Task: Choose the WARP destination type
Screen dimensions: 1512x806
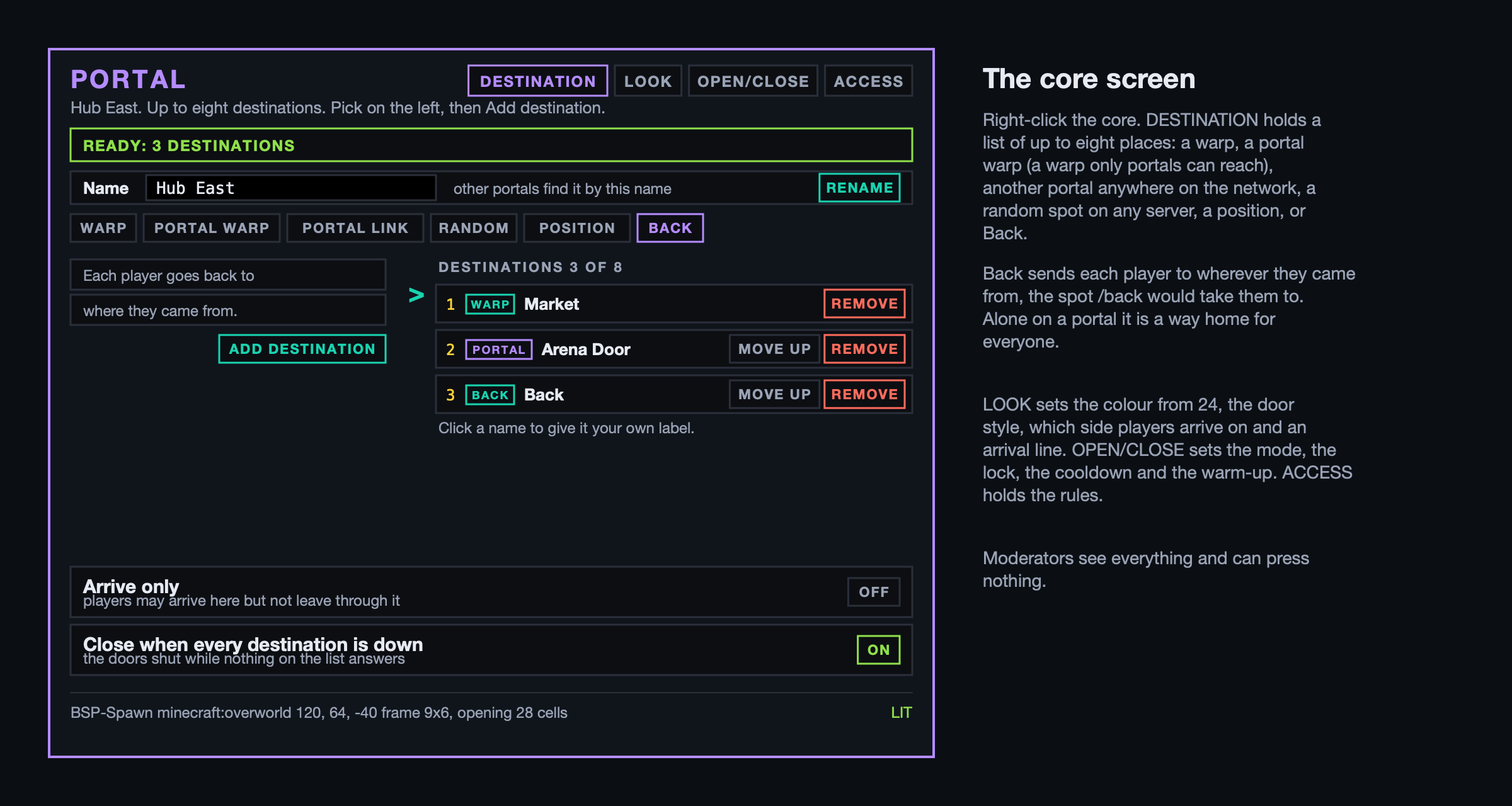Action: pos(103,228)
